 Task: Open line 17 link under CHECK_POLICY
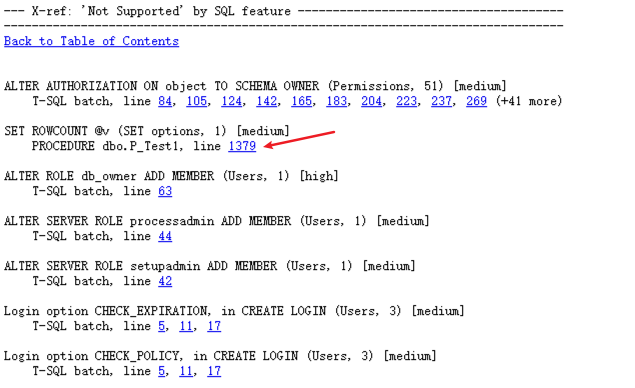[214, 371]
